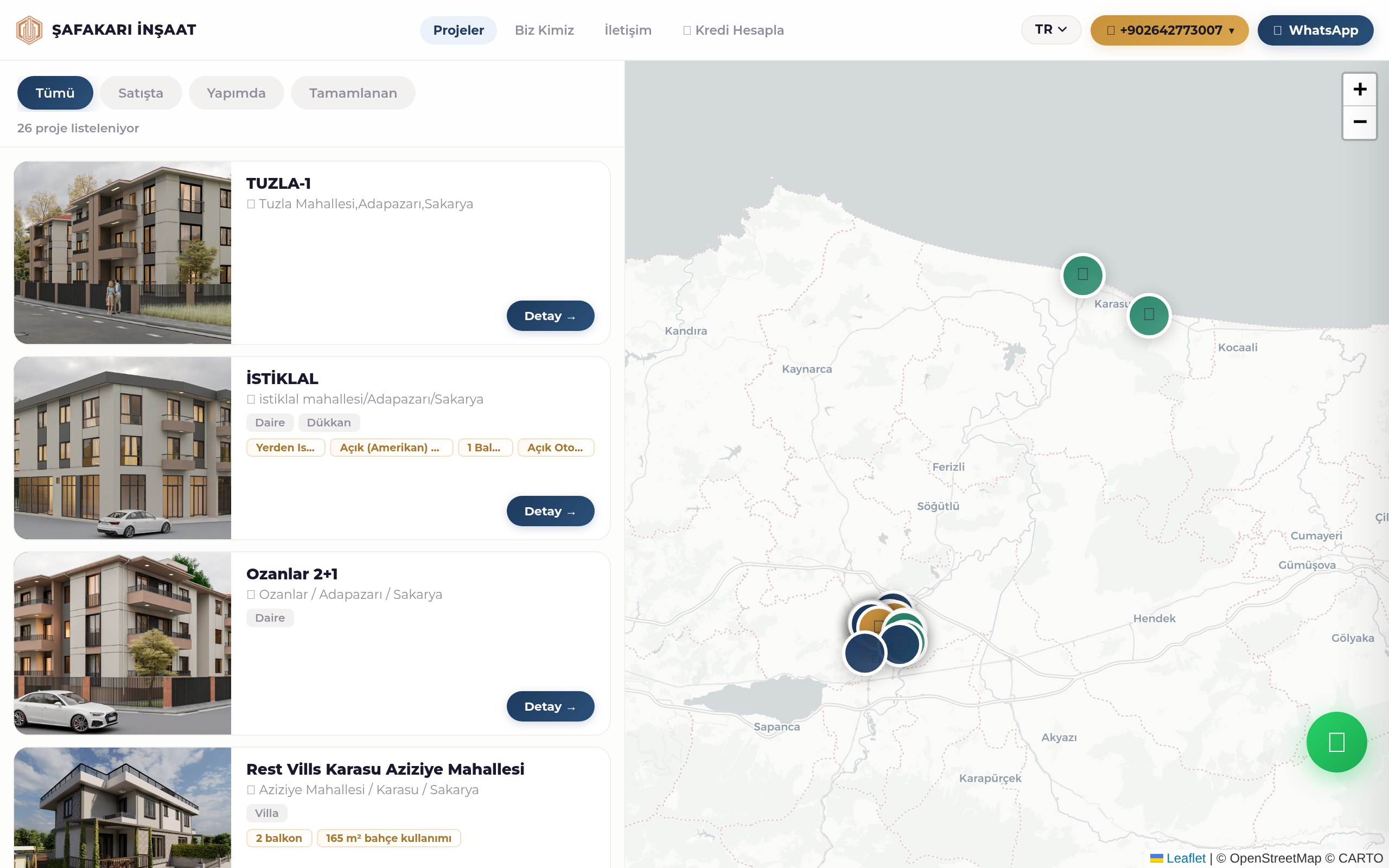This screenshot has height=868, width=1389.
Task: Click the Kocaali label on the map
Action: pyautogui.click(x=1238, y=348)
